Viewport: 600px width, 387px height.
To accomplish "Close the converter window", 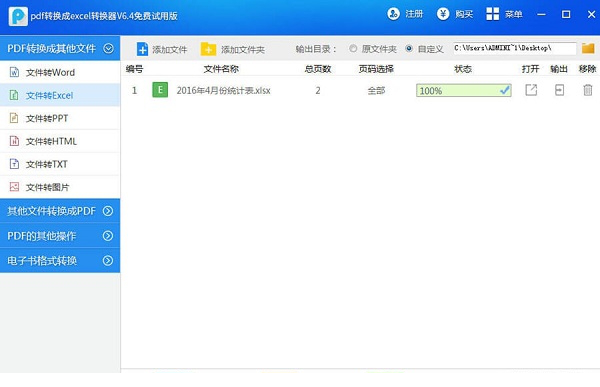I will (x=591, y=15).
